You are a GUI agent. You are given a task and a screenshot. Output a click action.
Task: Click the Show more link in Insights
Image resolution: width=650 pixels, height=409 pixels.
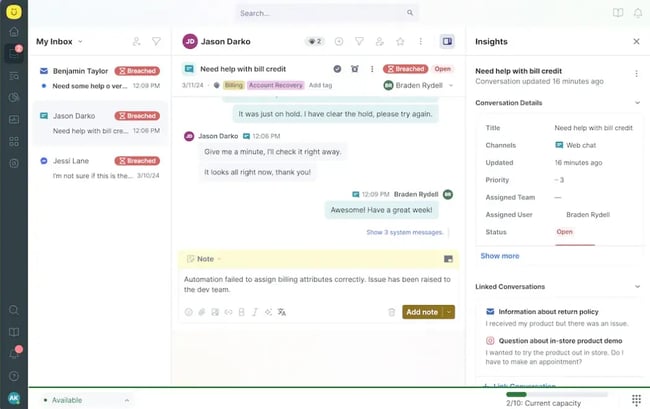pos(499,256)
